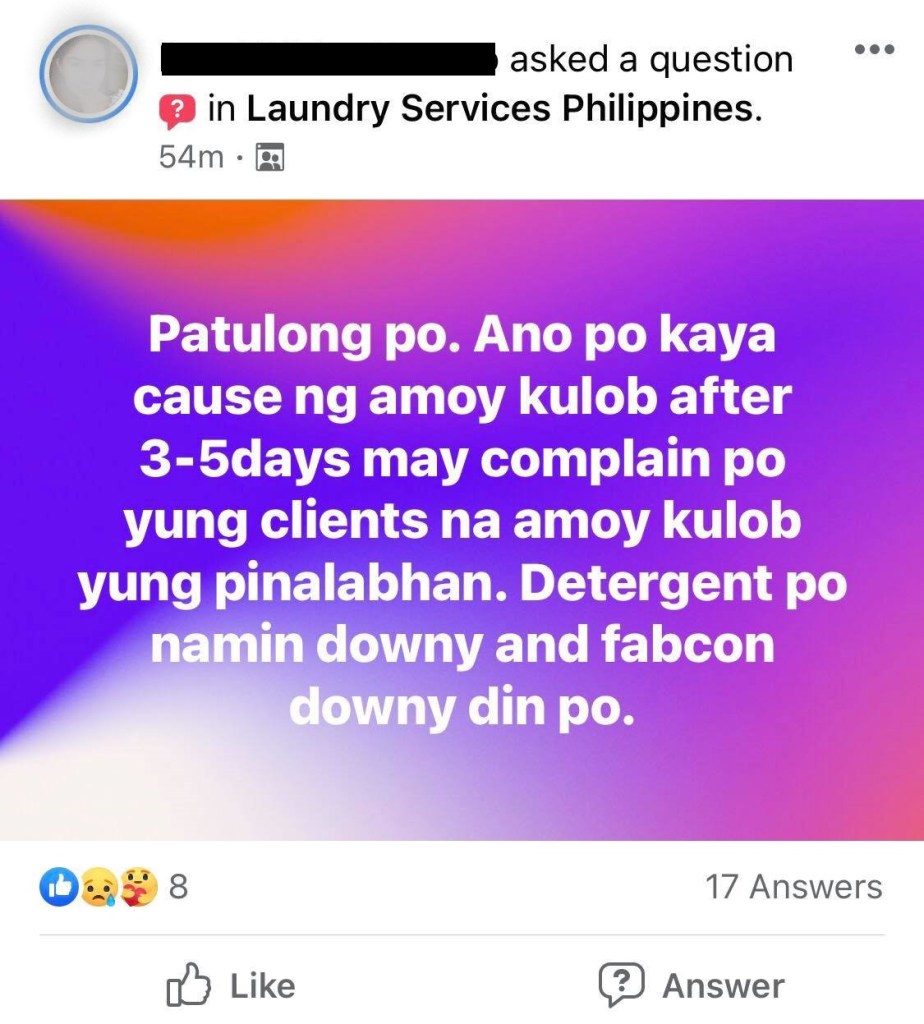Open the Laundry Services Philippines group link

(503, 108)
